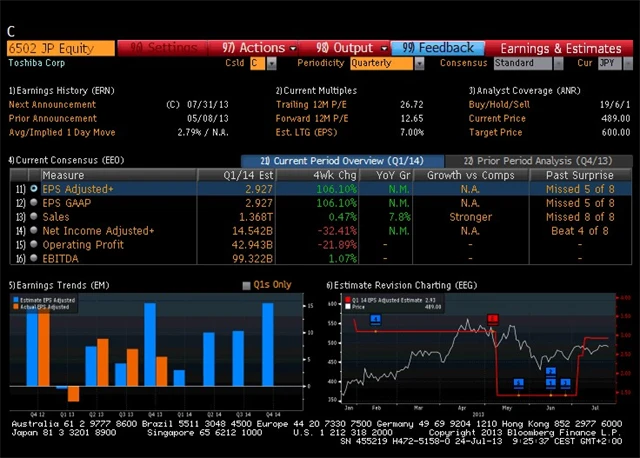
Task: Click the Sales YoY growth 7.8%
Action: coord(399,217)
